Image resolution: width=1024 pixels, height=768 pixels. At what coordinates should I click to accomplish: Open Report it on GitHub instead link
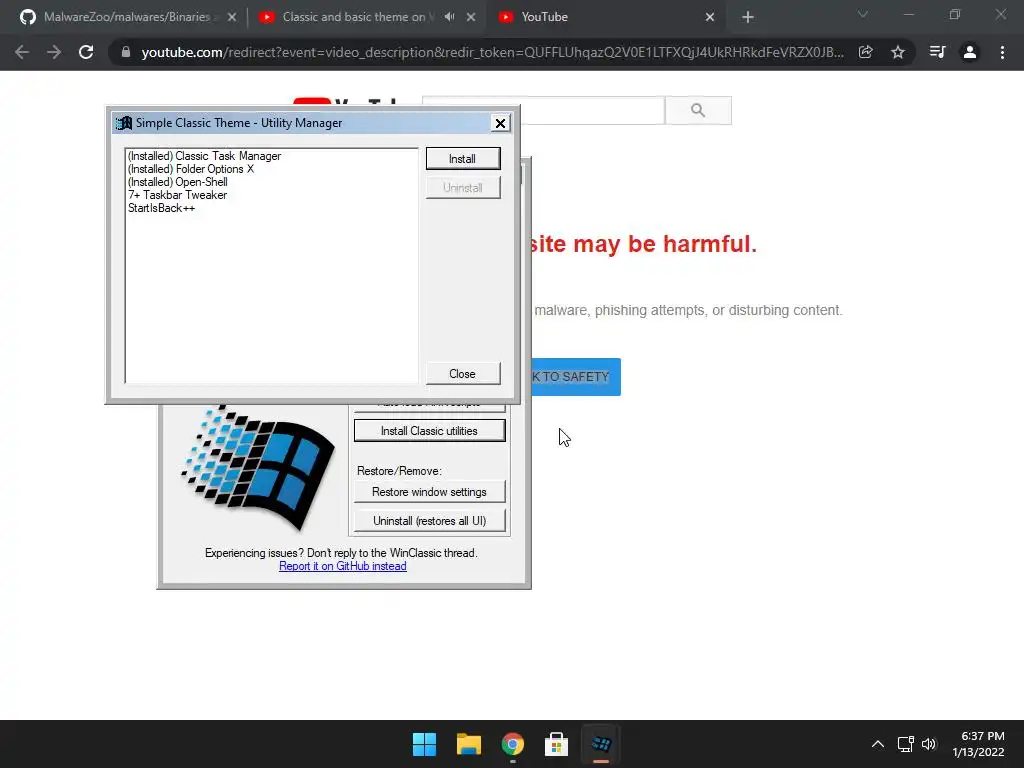click(x=343, y=566)
